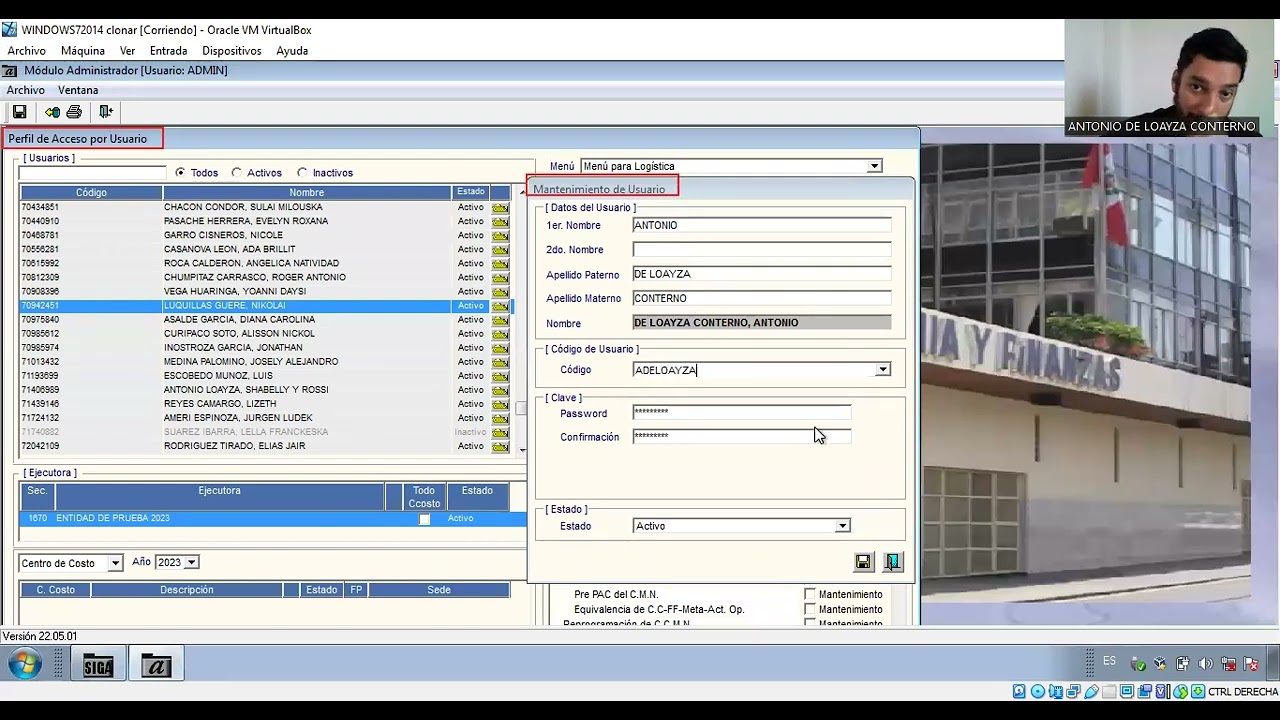Click the 1er. Nombre field
The height and width of the screenshot is (720, 1280).
[762, 226]
